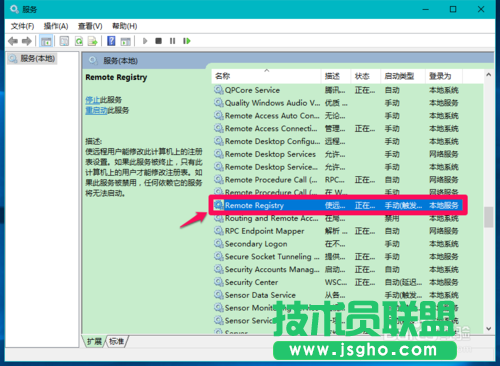Switch to the 扩展 tab
The width and height of the screenshot is (500, 366).
click(x=94, y=341)
